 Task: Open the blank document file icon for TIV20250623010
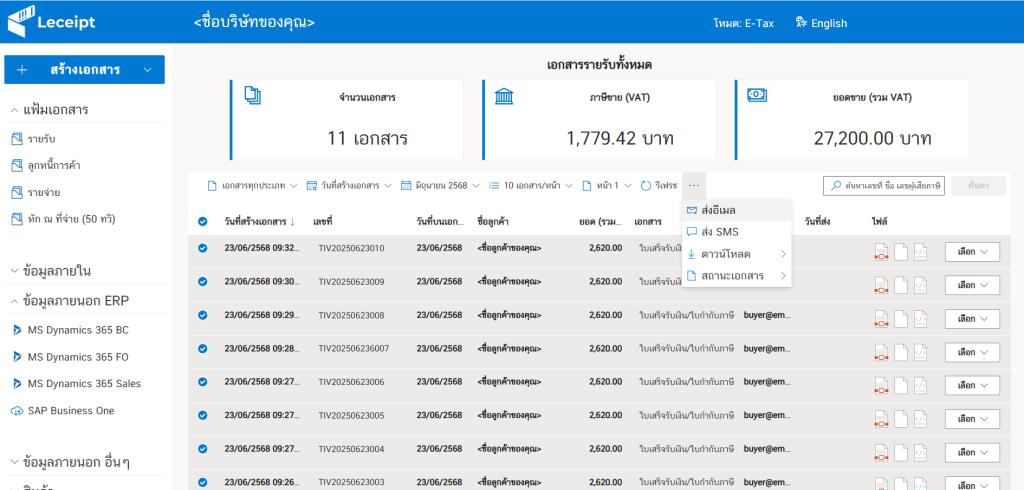tap(901, 252)
